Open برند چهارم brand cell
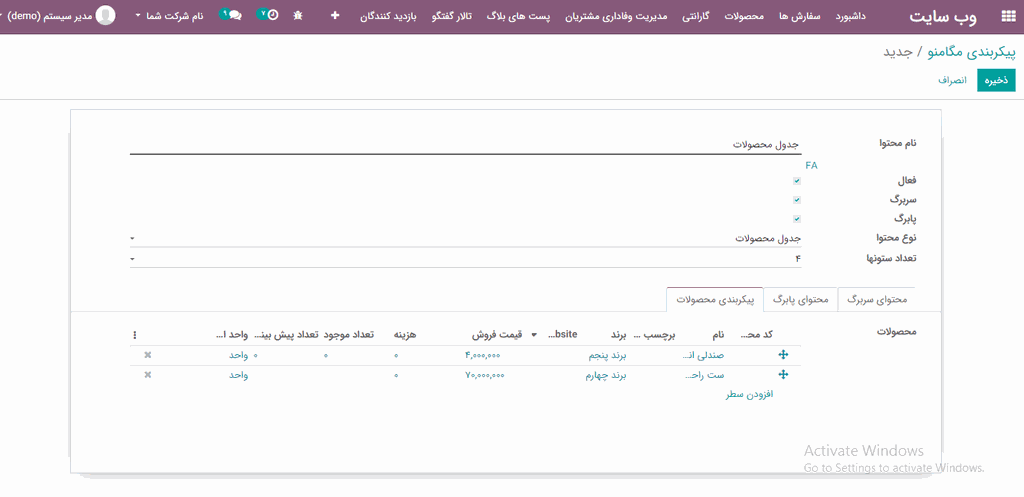The width and height of the screenshot is (1024, 497). coord(605,375)
